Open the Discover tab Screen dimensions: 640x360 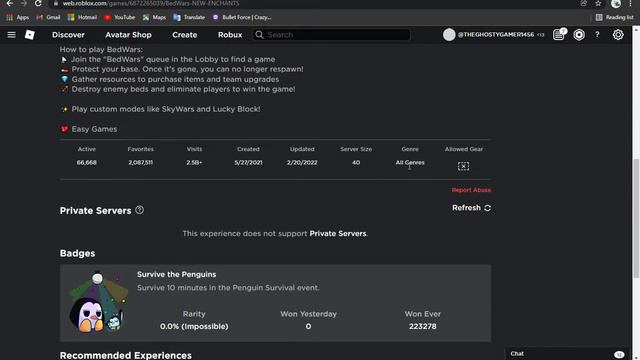click(x=68, y=35)
